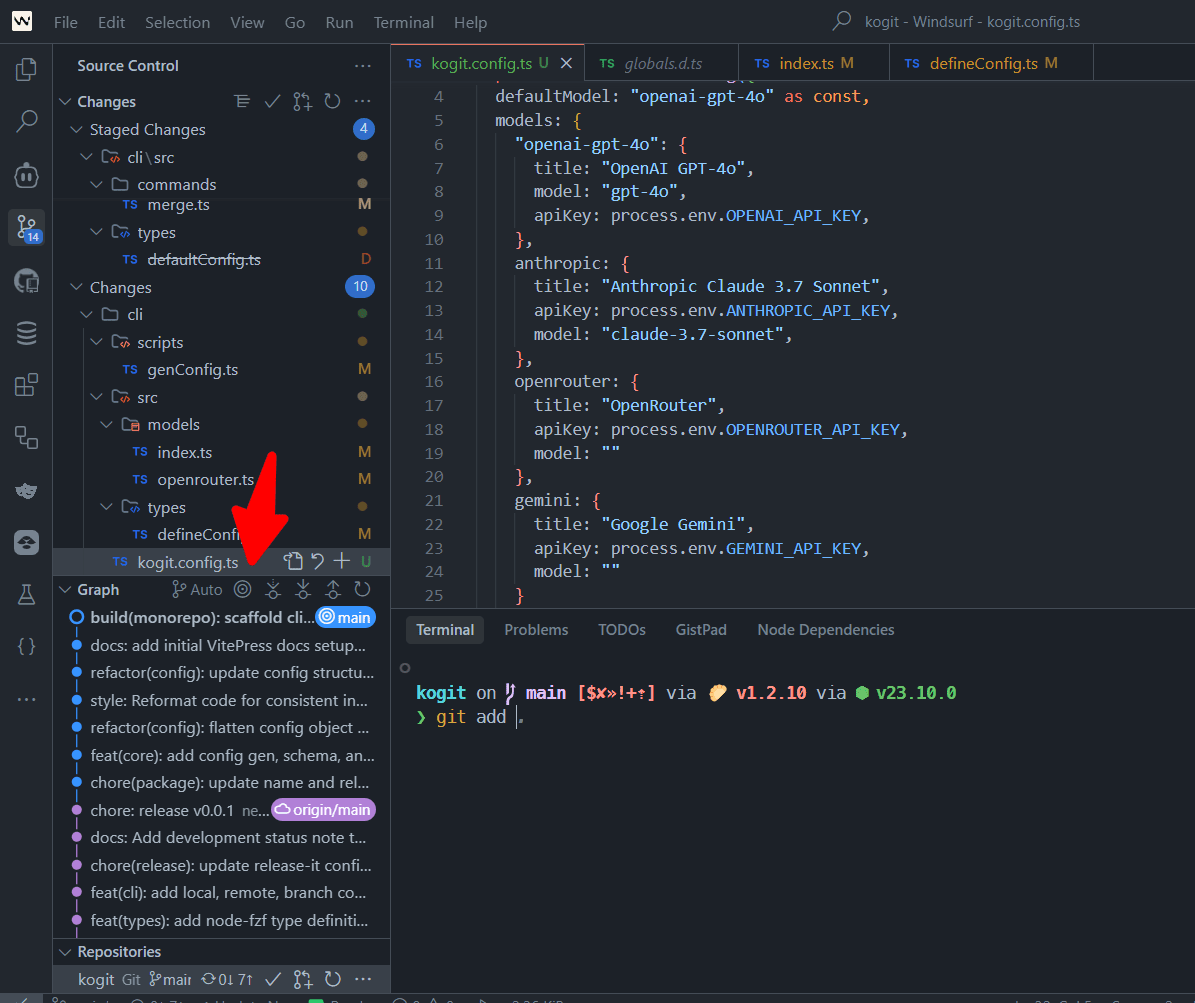
Task: Click the main branch selector in Repositories row
Action: [171, 979]
